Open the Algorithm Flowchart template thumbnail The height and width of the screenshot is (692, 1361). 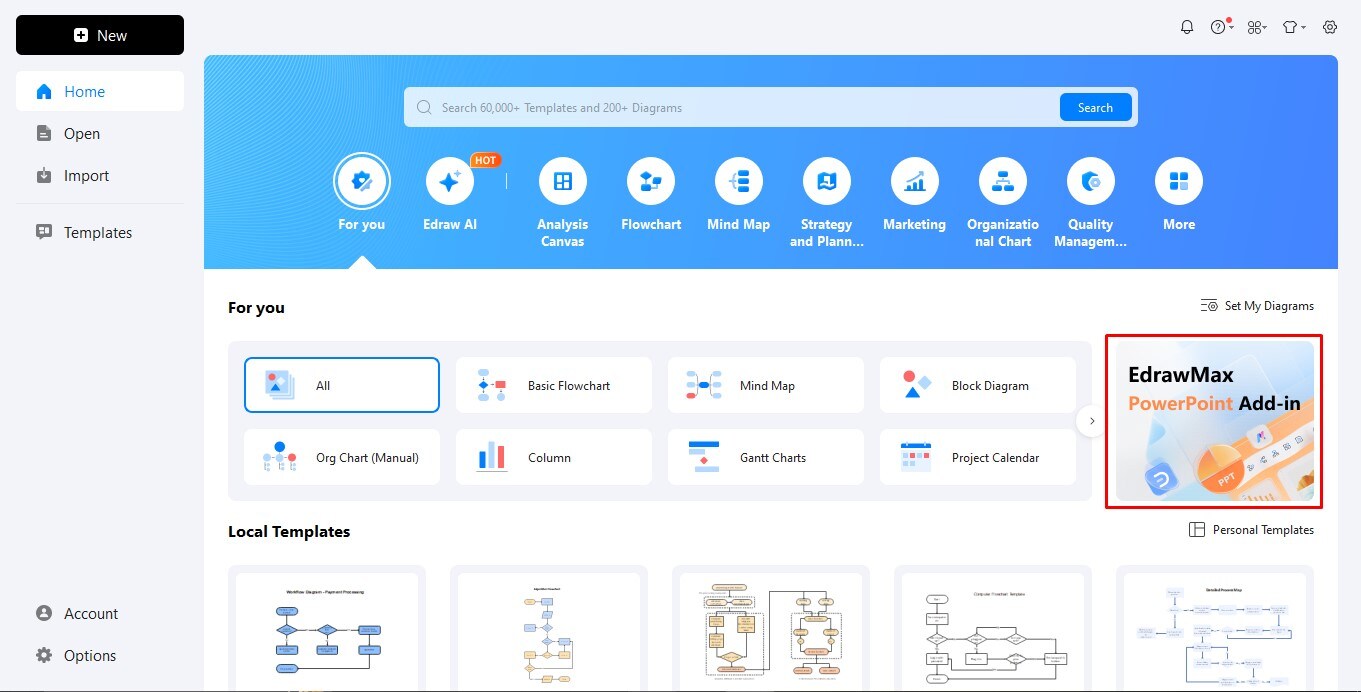[549, 630]
